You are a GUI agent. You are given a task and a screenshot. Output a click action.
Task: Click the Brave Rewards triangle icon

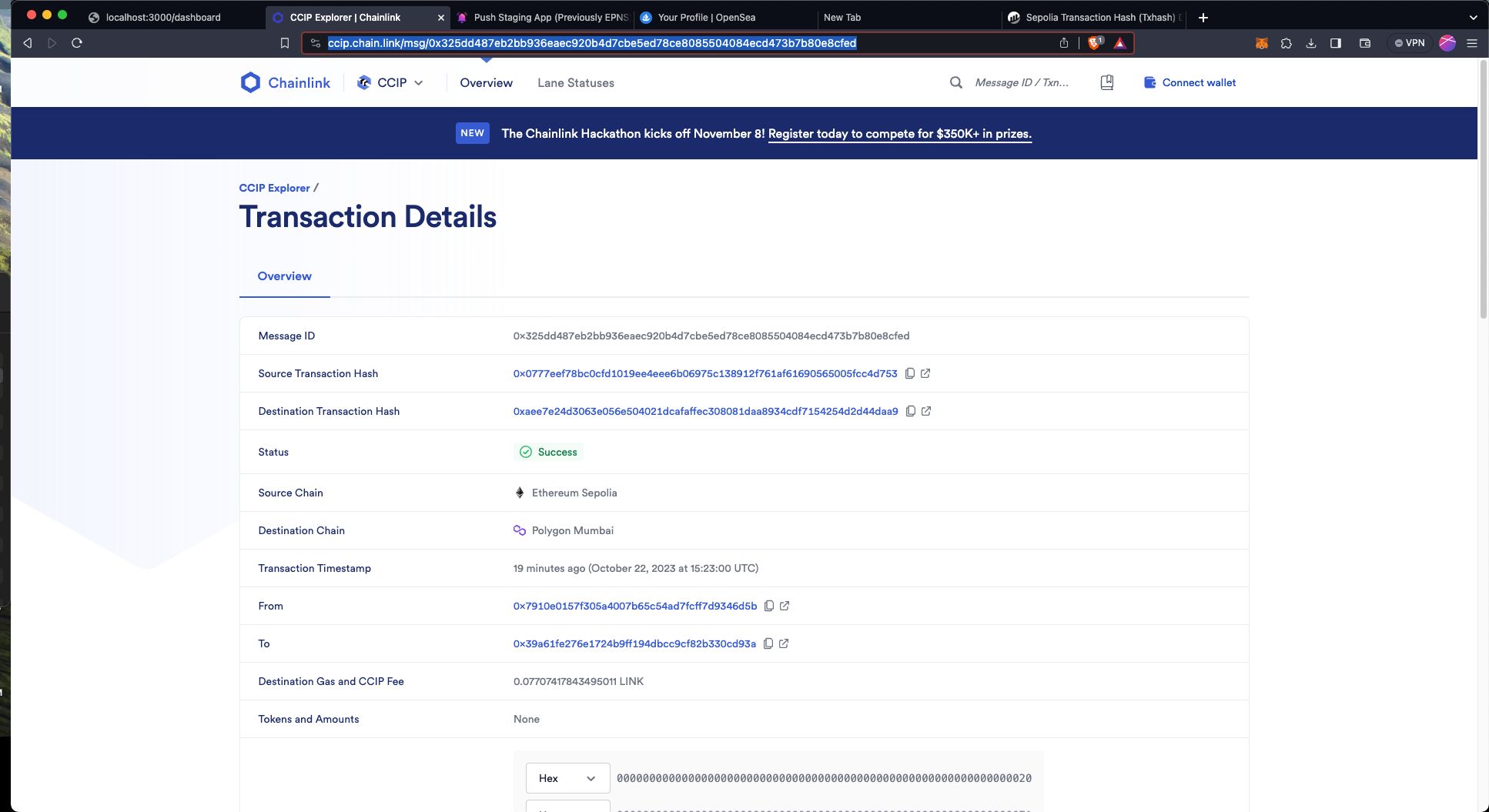pos(1120,43)
